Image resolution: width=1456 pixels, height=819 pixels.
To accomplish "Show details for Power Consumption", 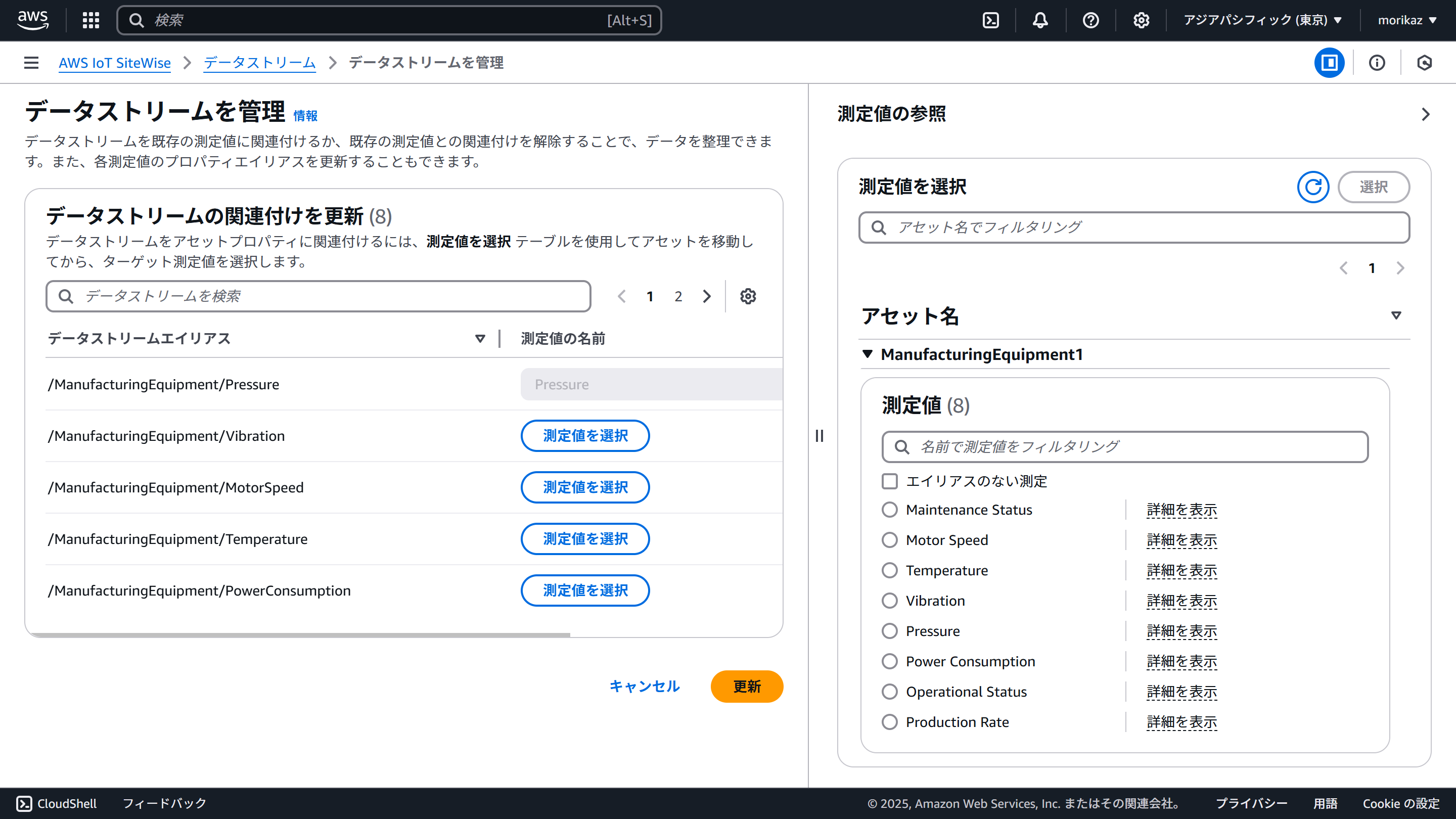I will 1182,661.
